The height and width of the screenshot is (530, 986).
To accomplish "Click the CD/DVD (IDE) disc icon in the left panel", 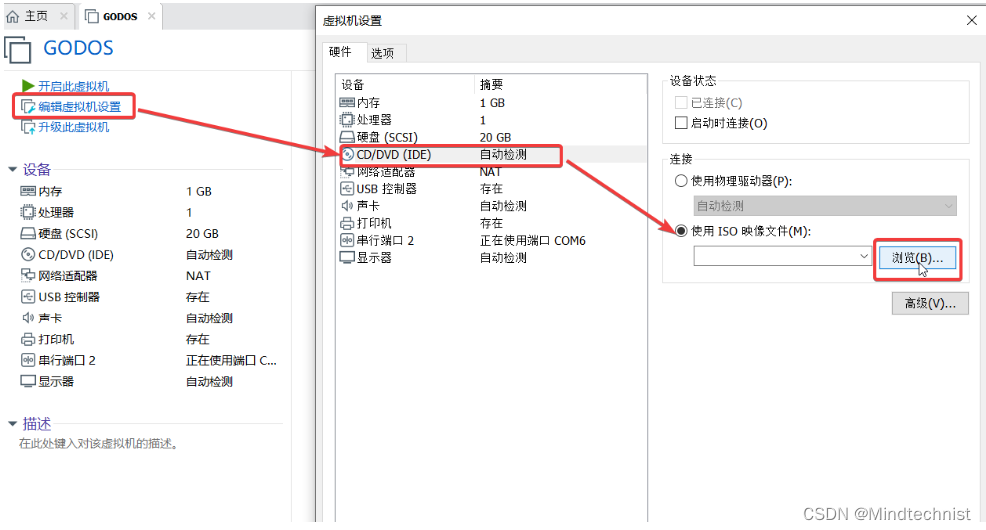I will [x=28, y=255].
